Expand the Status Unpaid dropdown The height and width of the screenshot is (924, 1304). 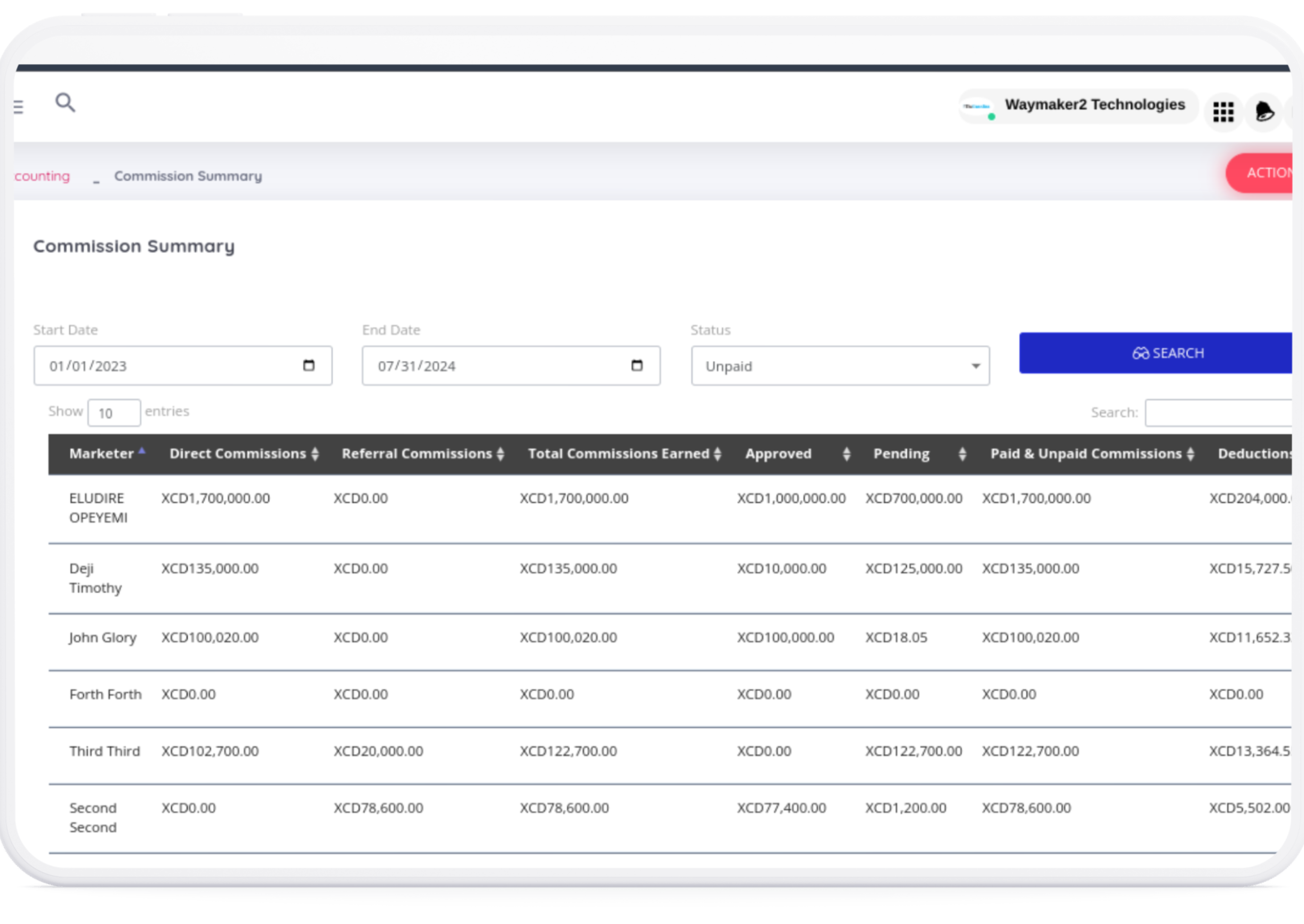[840, 366]
